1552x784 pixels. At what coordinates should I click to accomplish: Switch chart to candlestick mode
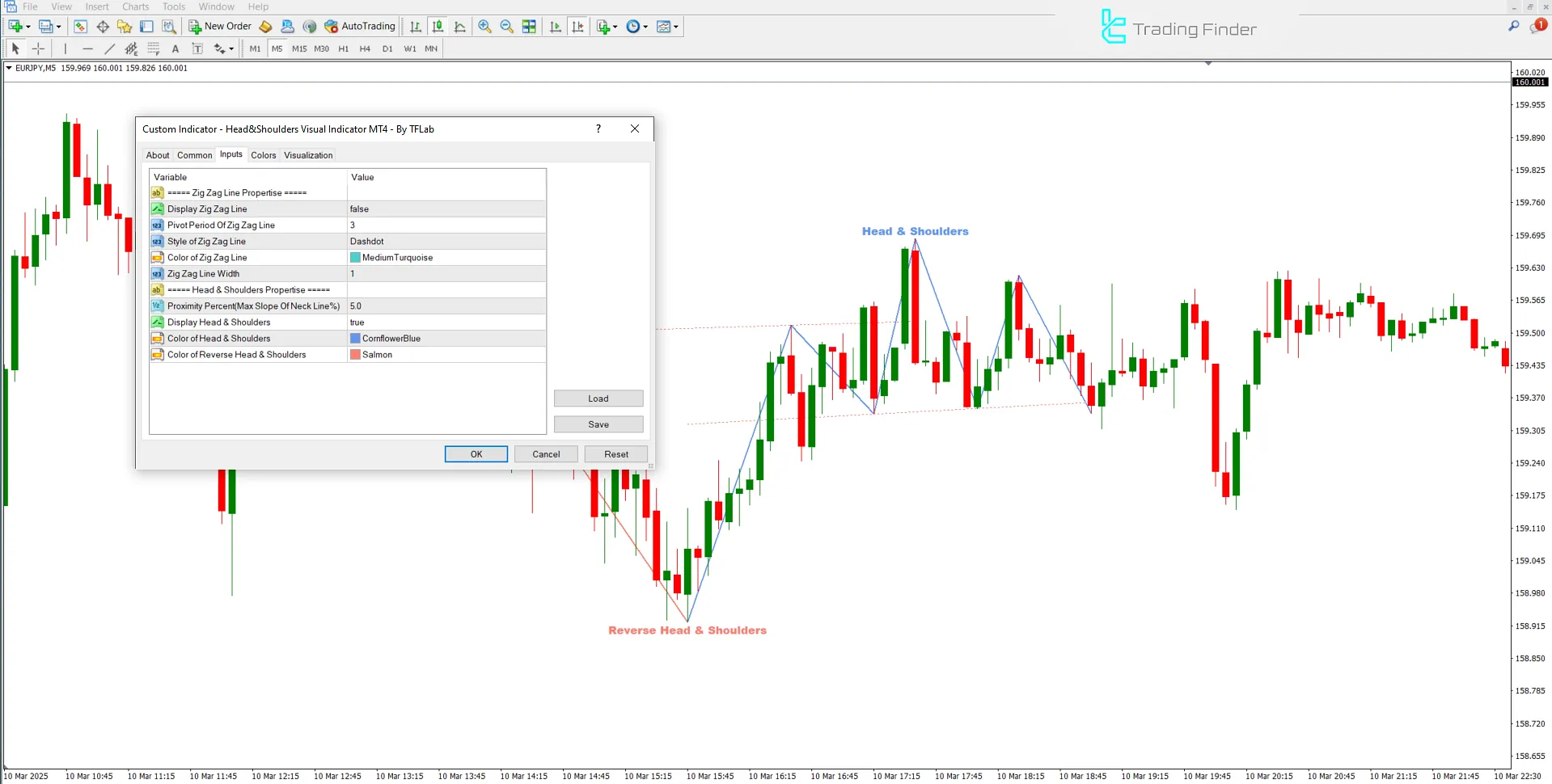click(x=438, y=26)
